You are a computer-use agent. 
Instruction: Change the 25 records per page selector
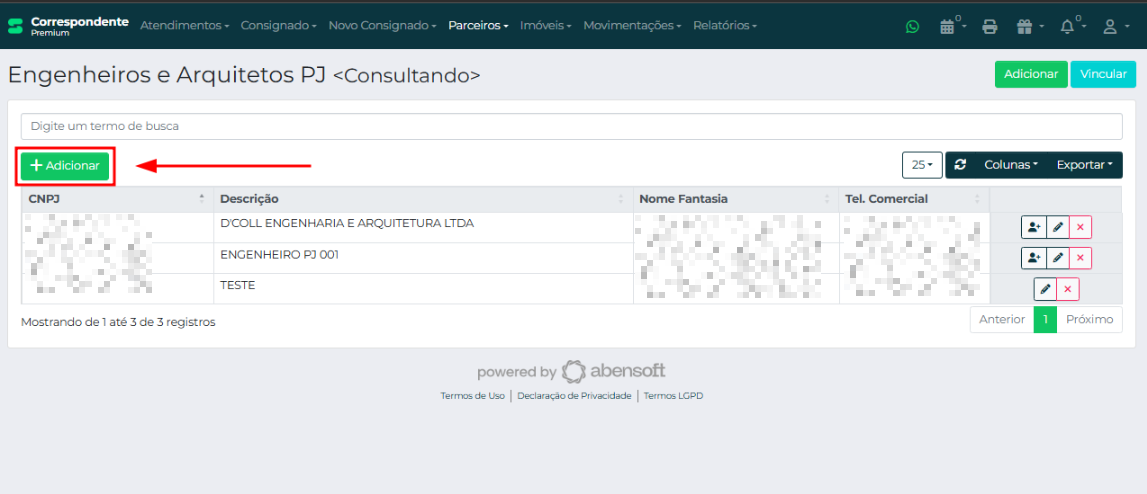tap(921, 165)
